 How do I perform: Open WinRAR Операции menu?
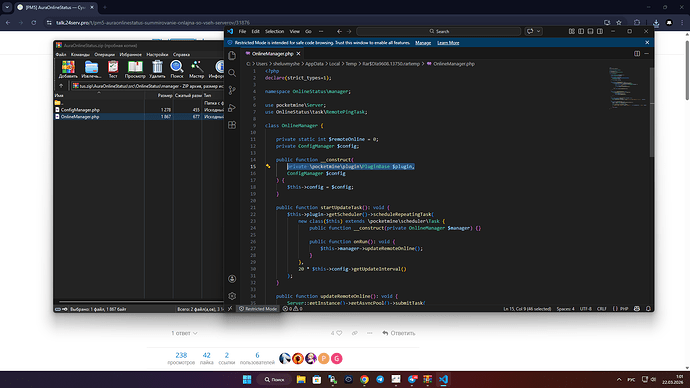pyautogui.click(x=104, y=55)
